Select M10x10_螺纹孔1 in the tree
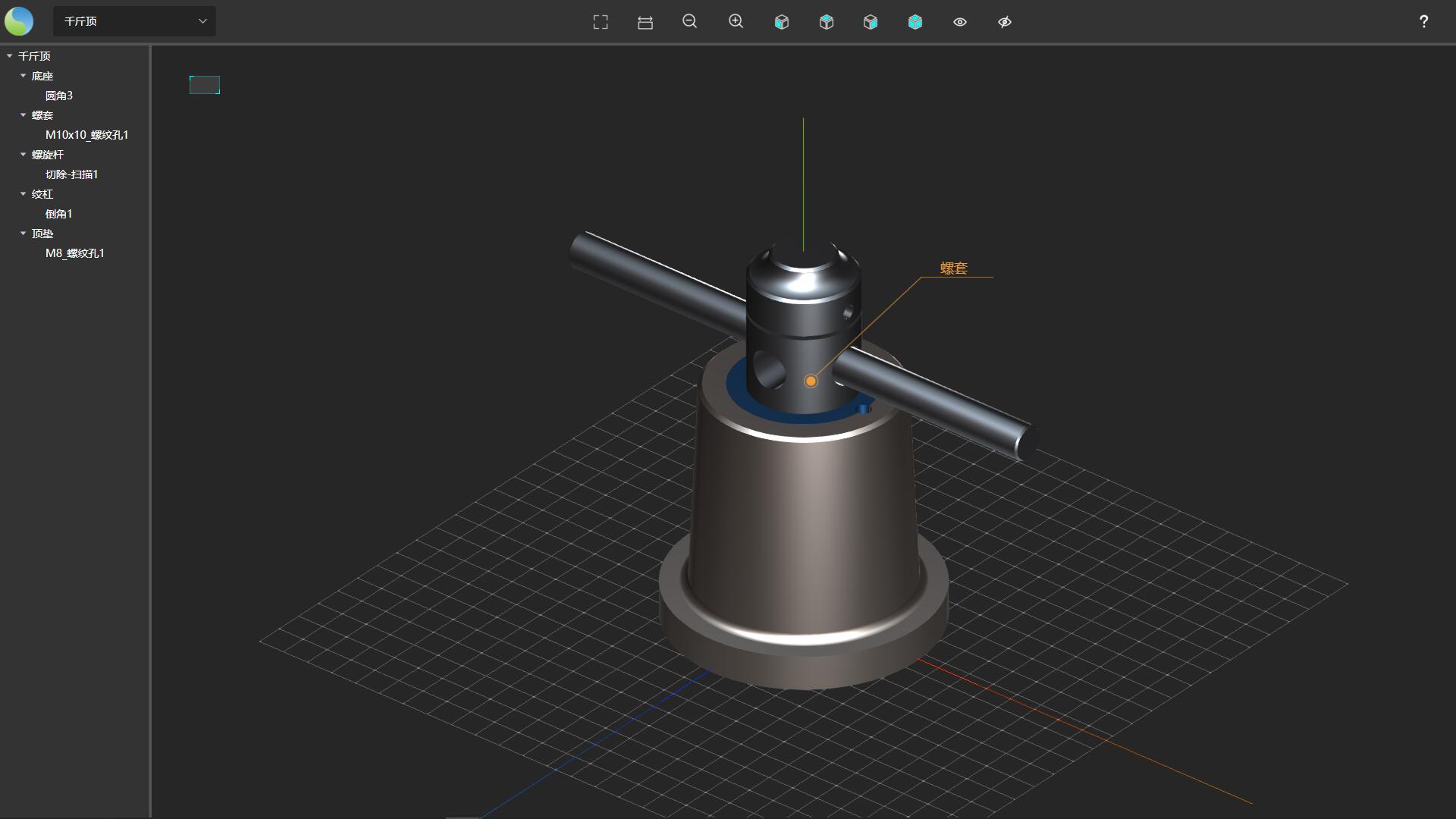The height and width of the screenshot is (819, 1456). tap(87, 135)
